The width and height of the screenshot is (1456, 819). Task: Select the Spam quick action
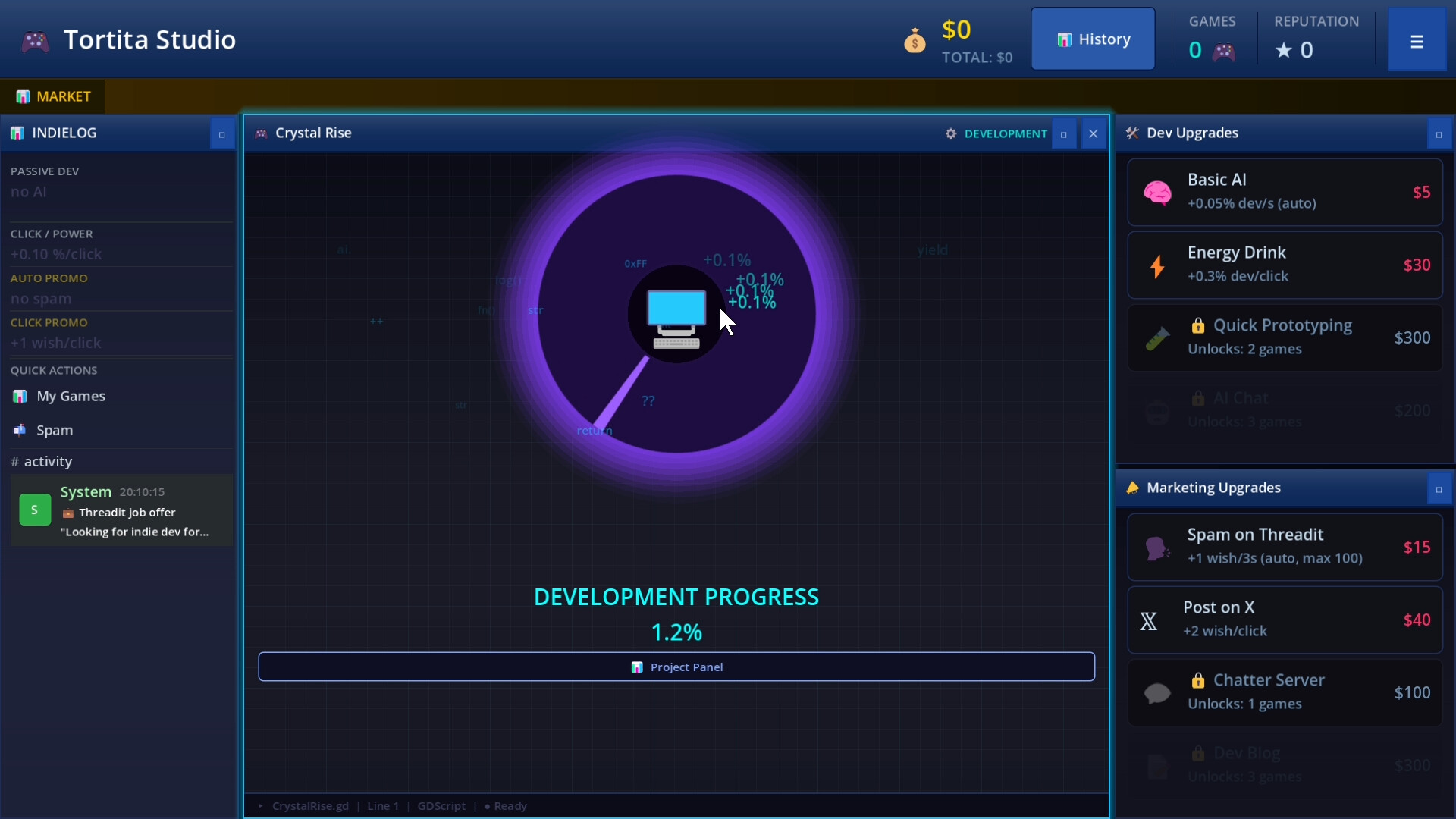click(x=54, y=431)
